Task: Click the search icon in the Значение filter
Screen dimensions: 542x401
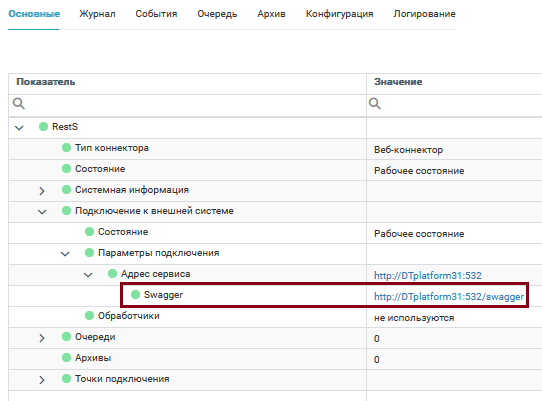Action: [x=375, y=103]
